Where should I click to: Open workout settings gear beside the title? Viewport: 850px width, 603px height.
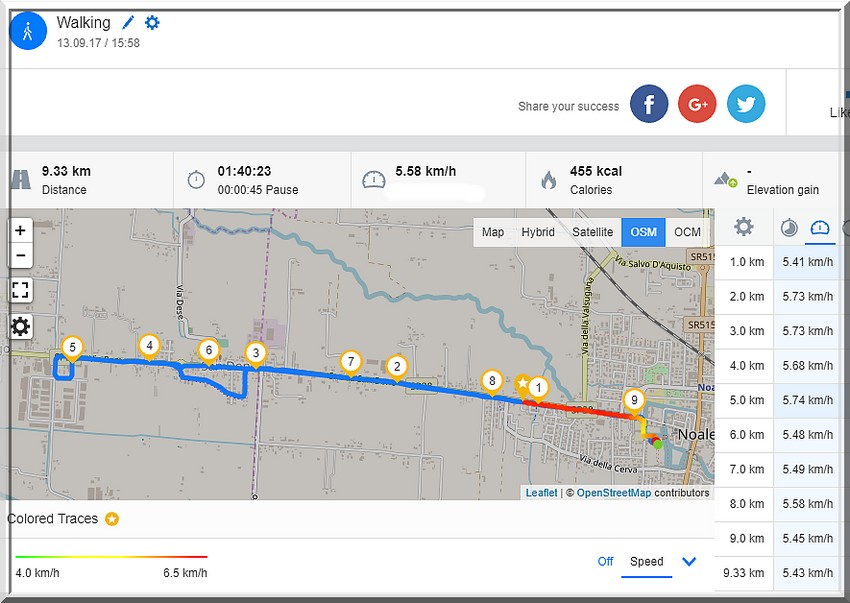(152, 22)
